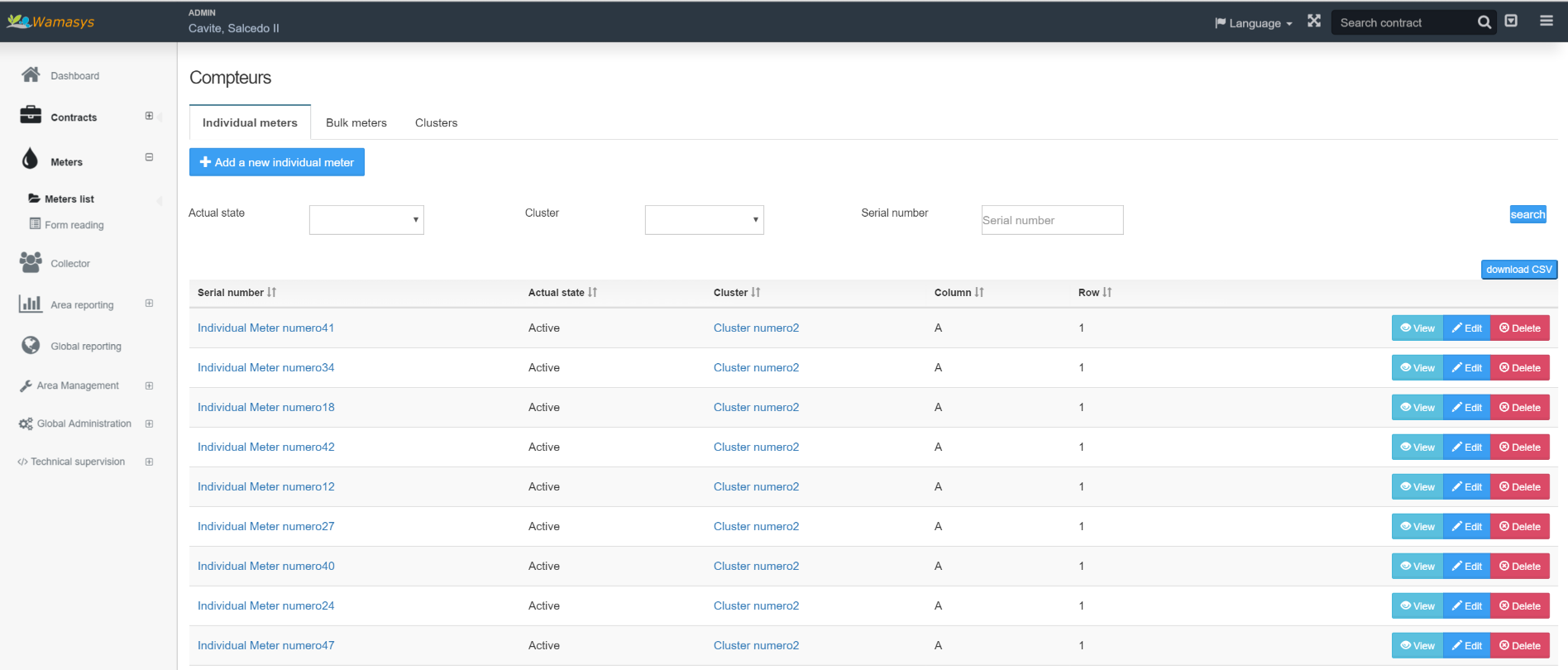Click the Meters water drop icon
Viewport: 1568px width, 670px height.
[x=31, y=159]
